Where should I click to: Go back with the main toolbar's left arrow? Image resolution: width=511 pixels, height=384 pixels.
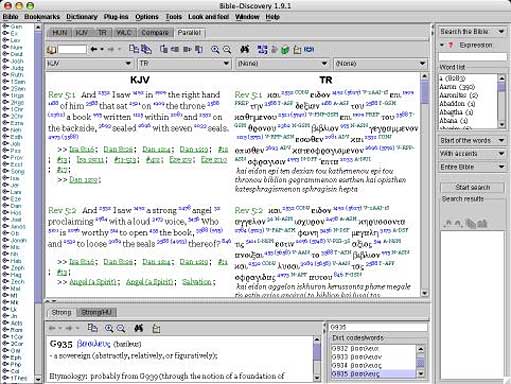(94, 49)
